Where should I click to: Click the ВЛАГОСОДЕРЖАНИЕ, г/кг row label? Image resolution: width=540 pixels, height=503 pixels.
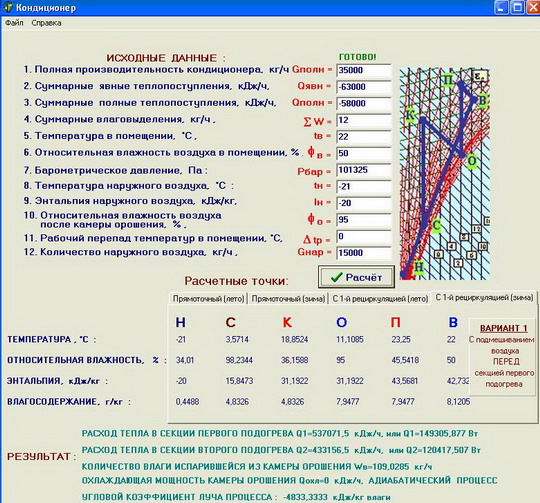(x=69, y=402)
